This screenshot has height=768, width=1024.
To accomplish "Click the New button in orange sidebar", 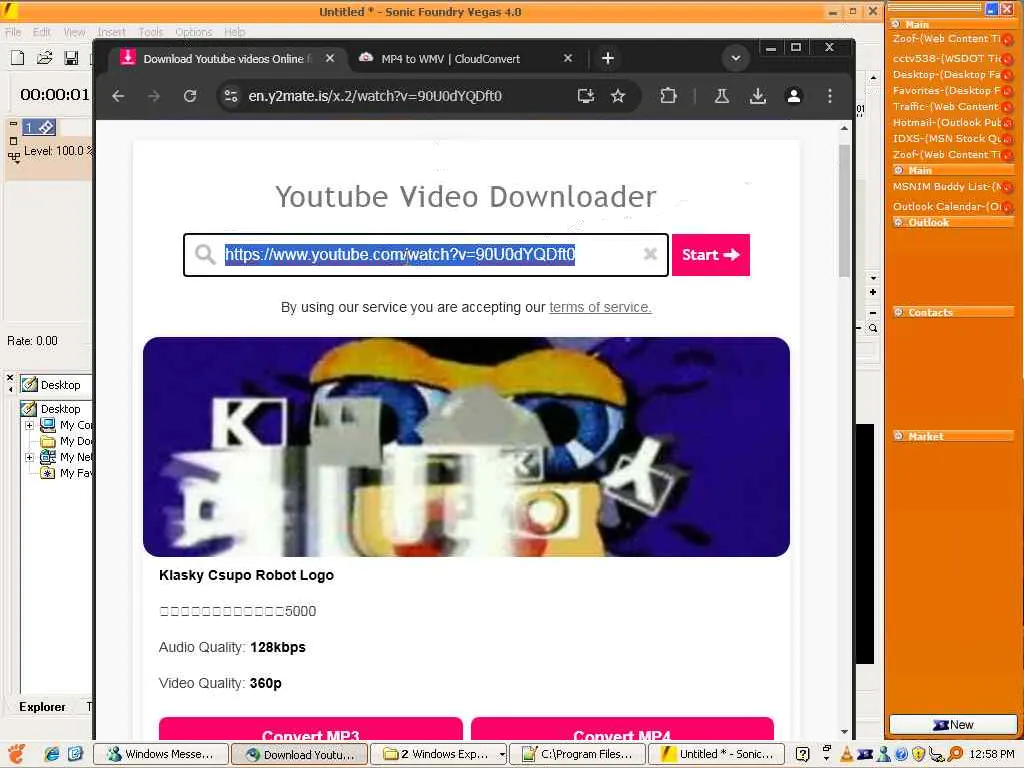I will coord(953,725).
